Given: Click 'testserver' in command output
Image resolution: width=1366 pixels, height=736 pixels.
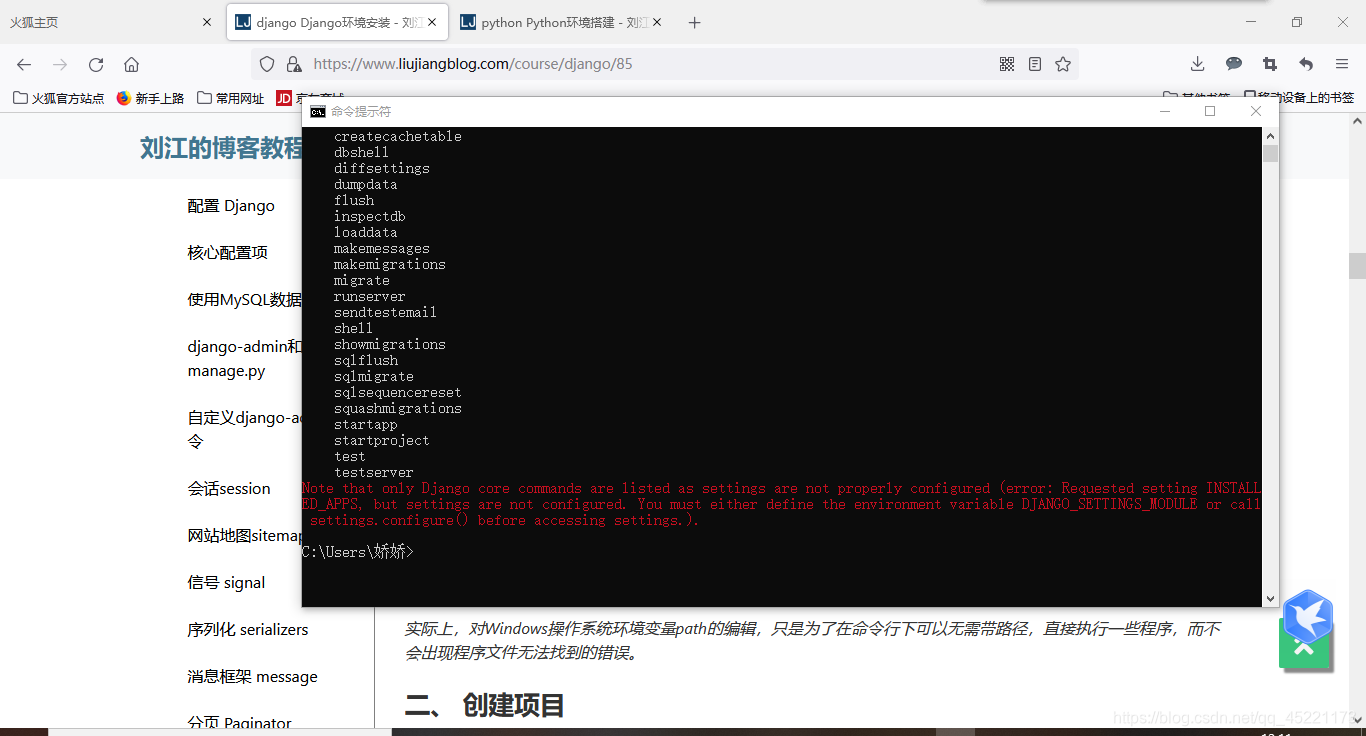Looking at the screenshot, I should (374, 473).
